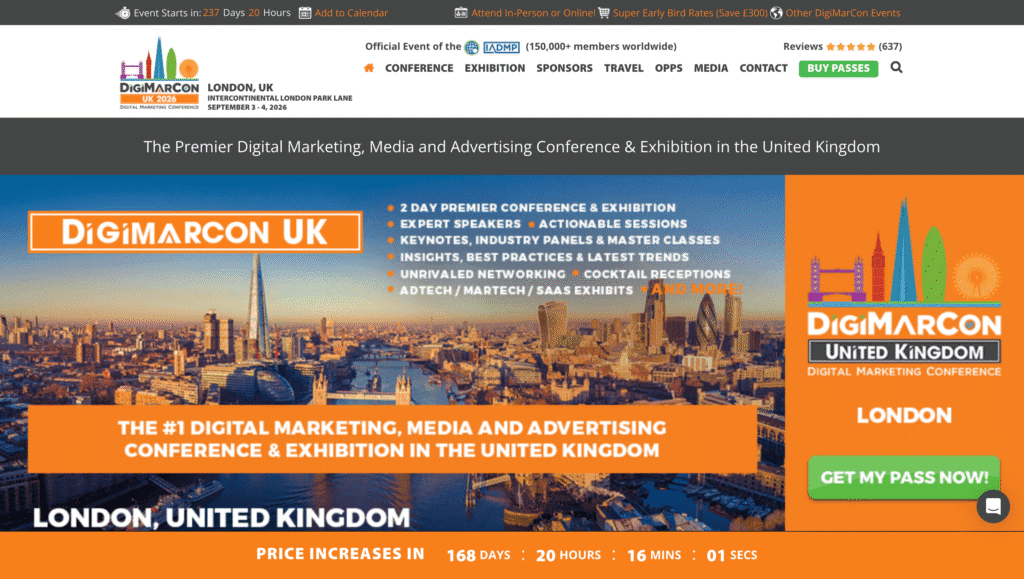
Task: Expand the Sponsors navigation menu
Action: point(564,68)
